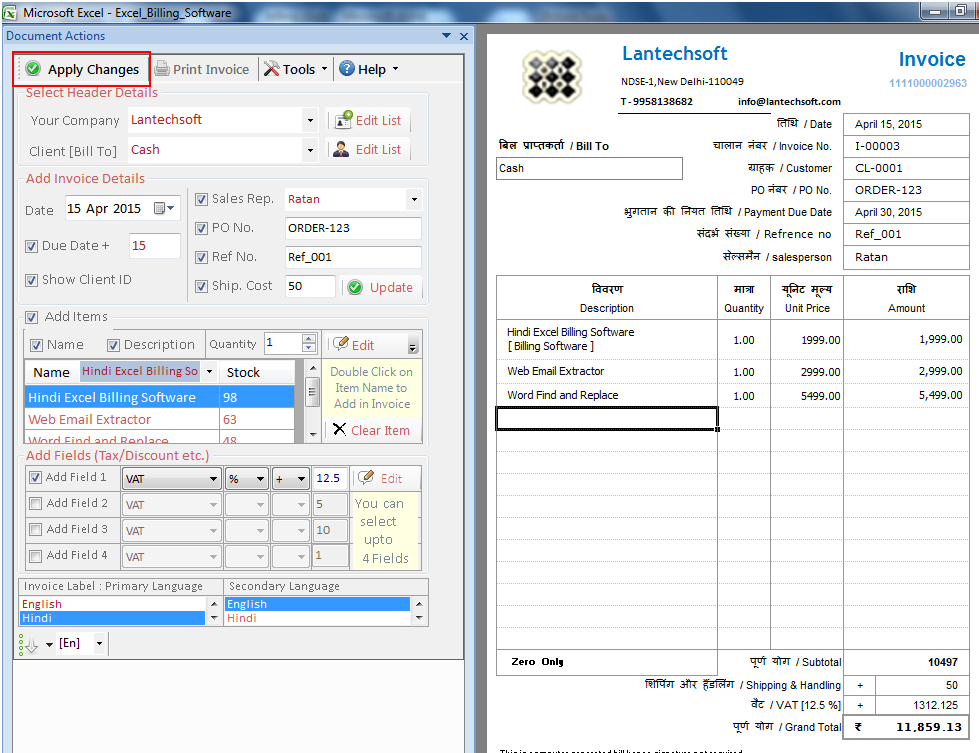Toggle the Sales Rep. checkbox

201,199
